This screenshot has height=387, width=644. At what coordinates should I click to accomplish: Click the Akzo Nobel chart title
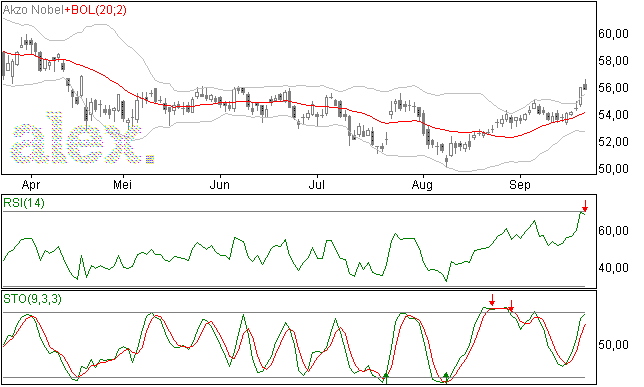coord(33,10)
